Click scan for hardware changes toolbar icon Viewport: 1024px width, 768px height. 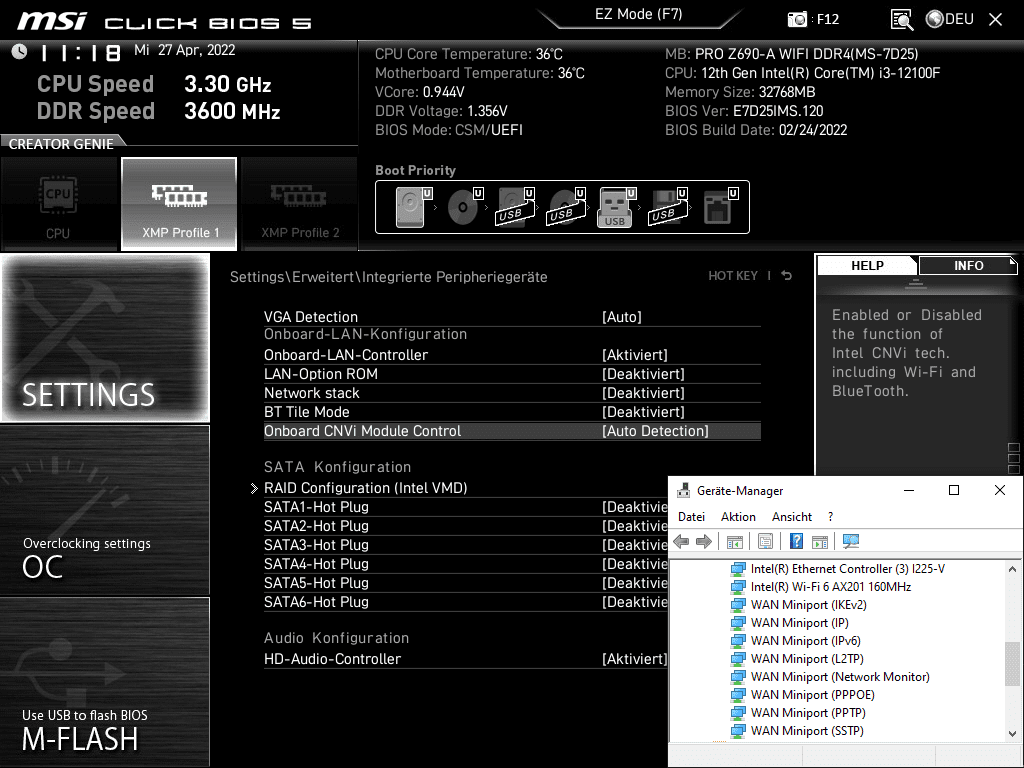pos(851,541)
